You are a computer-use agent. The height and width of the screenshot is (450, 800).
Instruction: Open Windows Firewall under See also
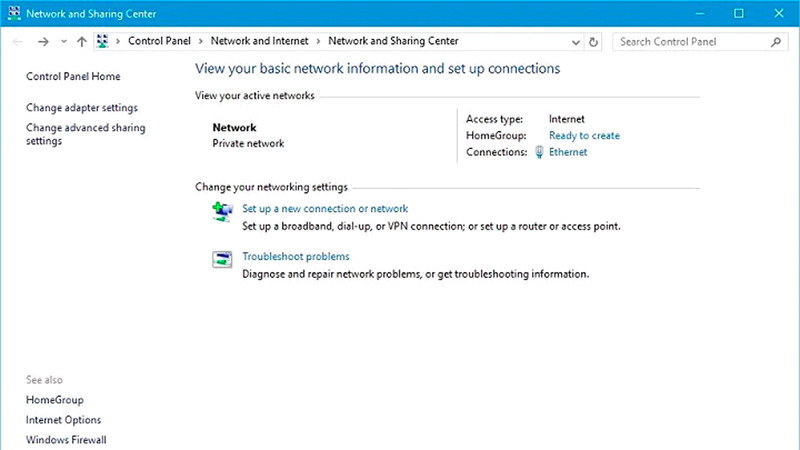(66, 439)
